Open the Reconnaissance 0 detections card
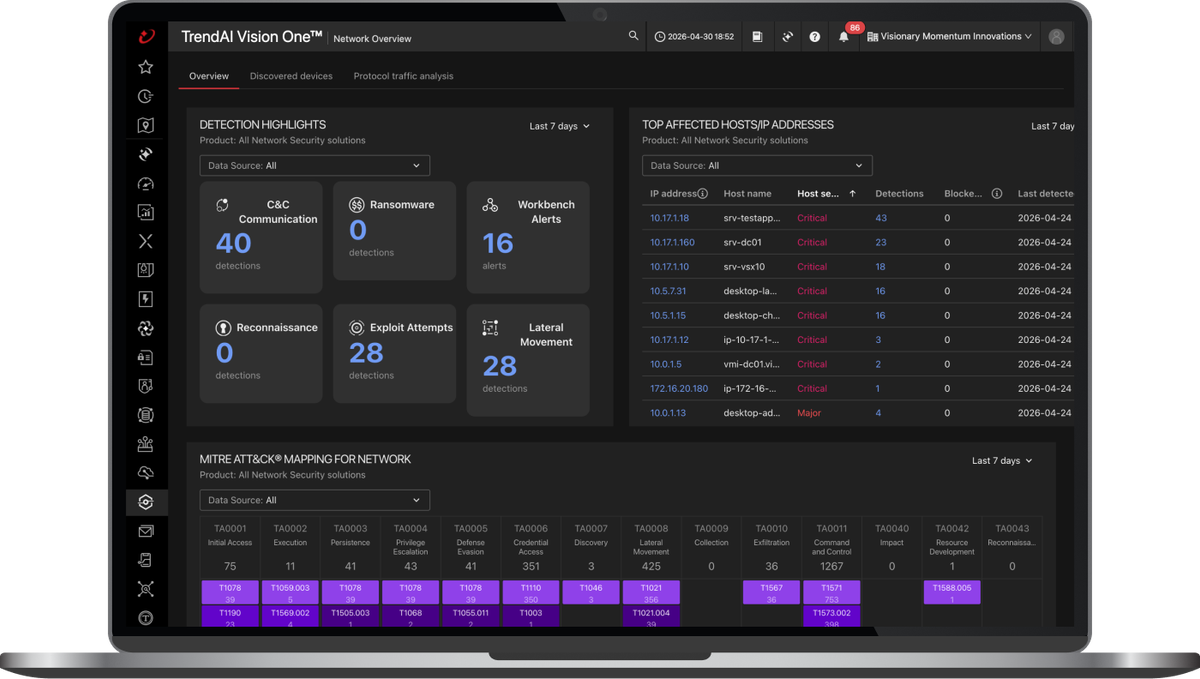 [261, 354]
